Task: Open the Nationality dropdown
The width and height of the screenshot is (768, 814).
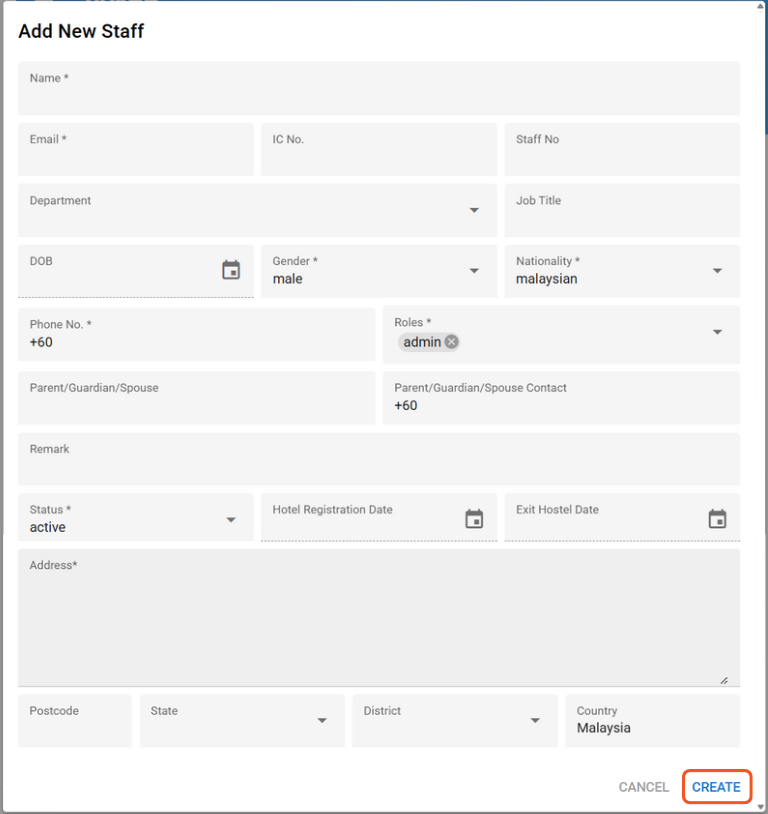Action: point(717,271)
